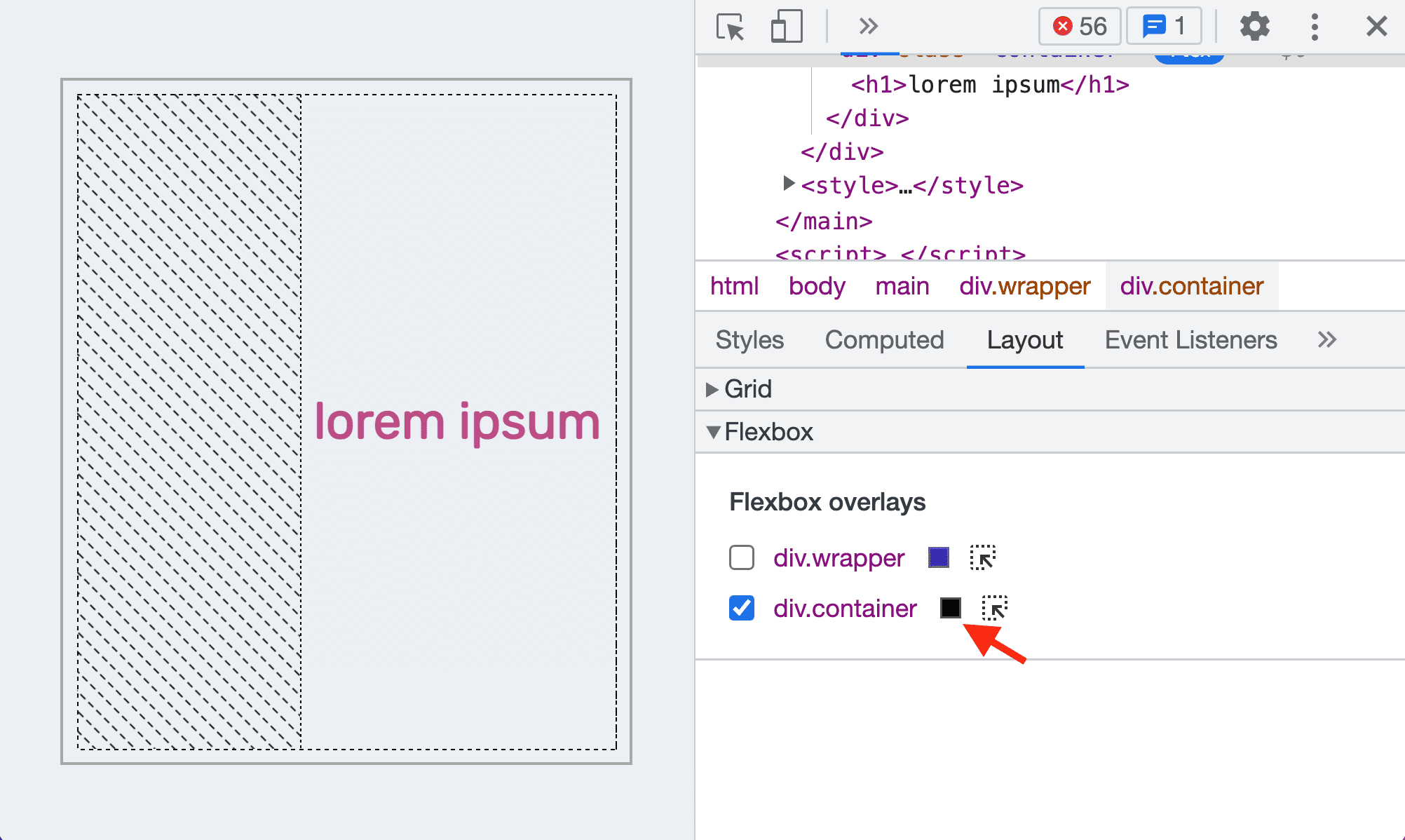
Task: Click the body breadcrumb item
Action: [819, 286]
